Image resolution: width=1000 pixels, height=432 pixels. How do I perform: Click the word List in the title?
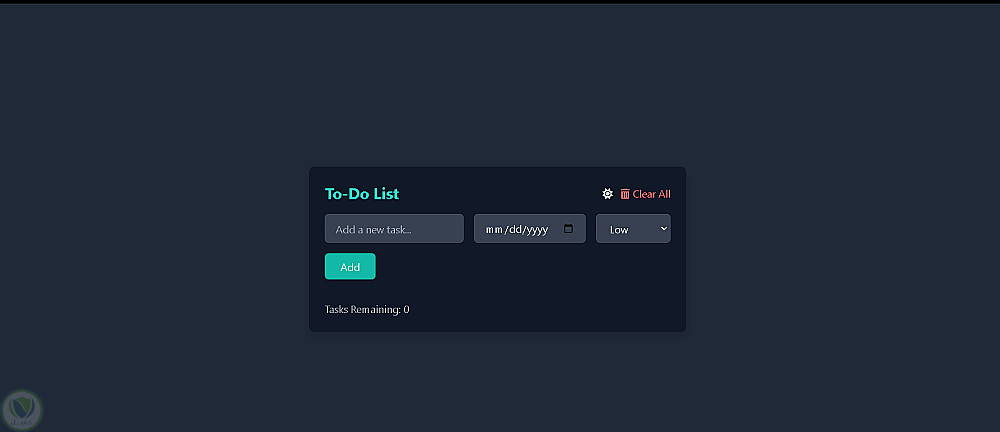(x=386, y=194)
